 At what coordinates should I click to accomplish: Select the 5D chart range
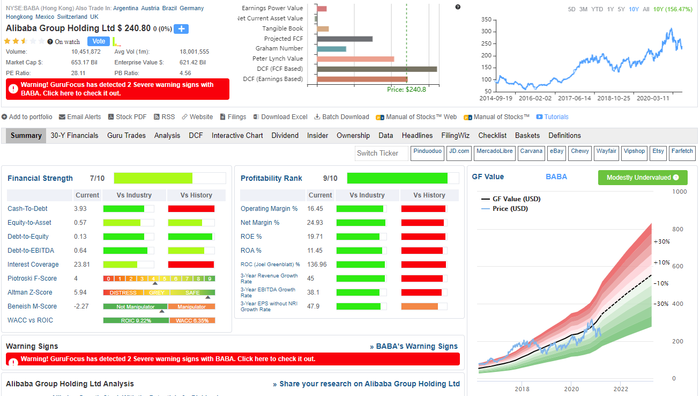point(571,9)
